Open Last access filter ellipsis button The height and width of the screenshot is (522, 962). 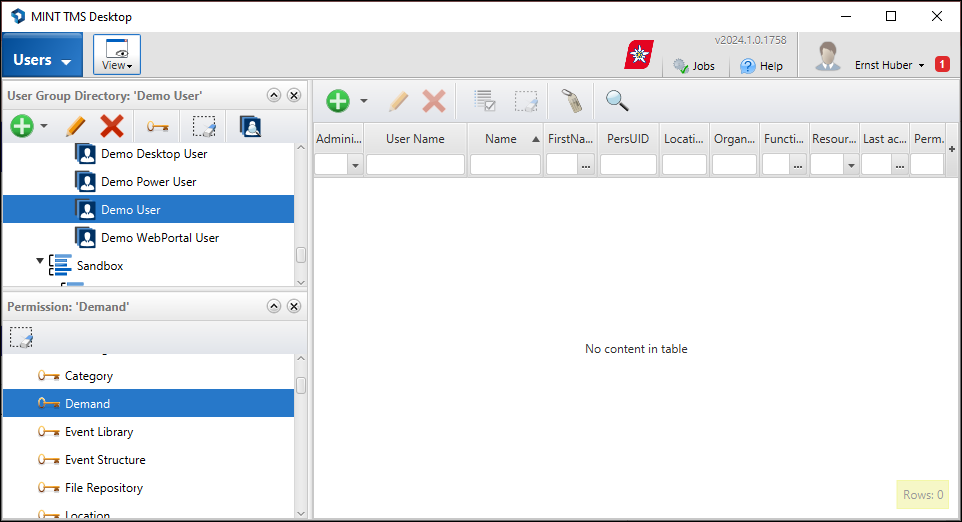[899, 165]
